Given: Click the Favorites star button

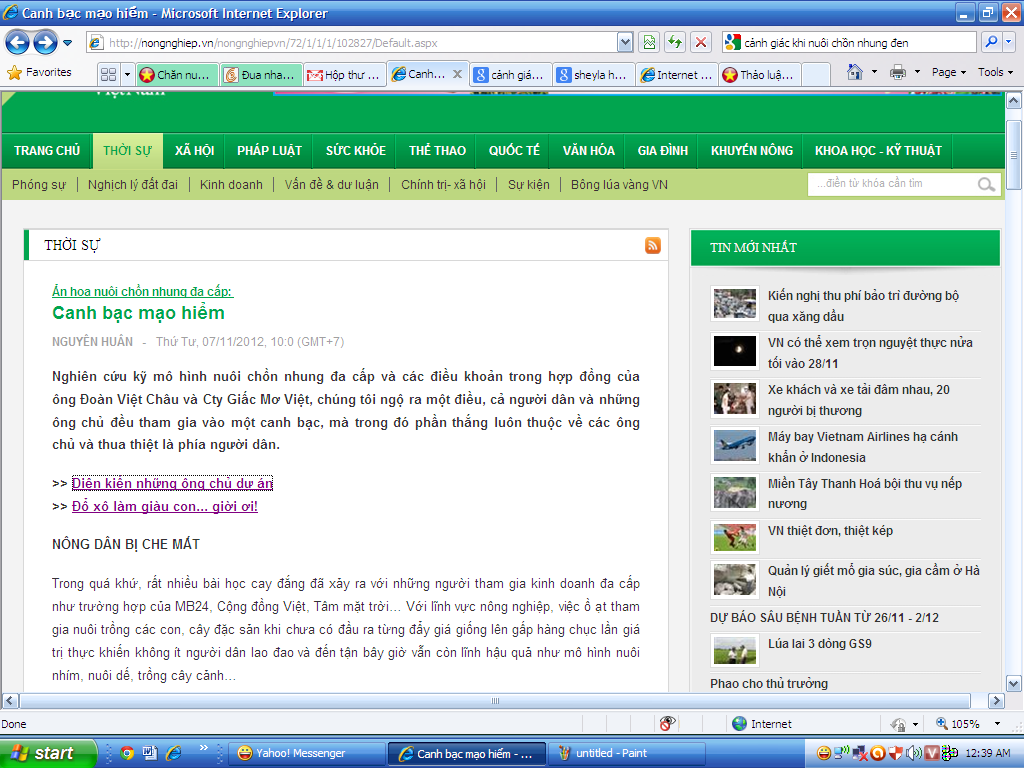Looking at the screenshot, I should (40, 72).
